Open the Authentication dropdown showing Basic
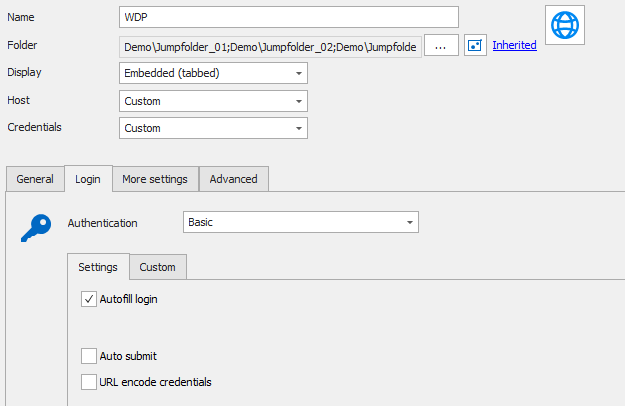This screenshot has height=406, width=625. [301, 222]
